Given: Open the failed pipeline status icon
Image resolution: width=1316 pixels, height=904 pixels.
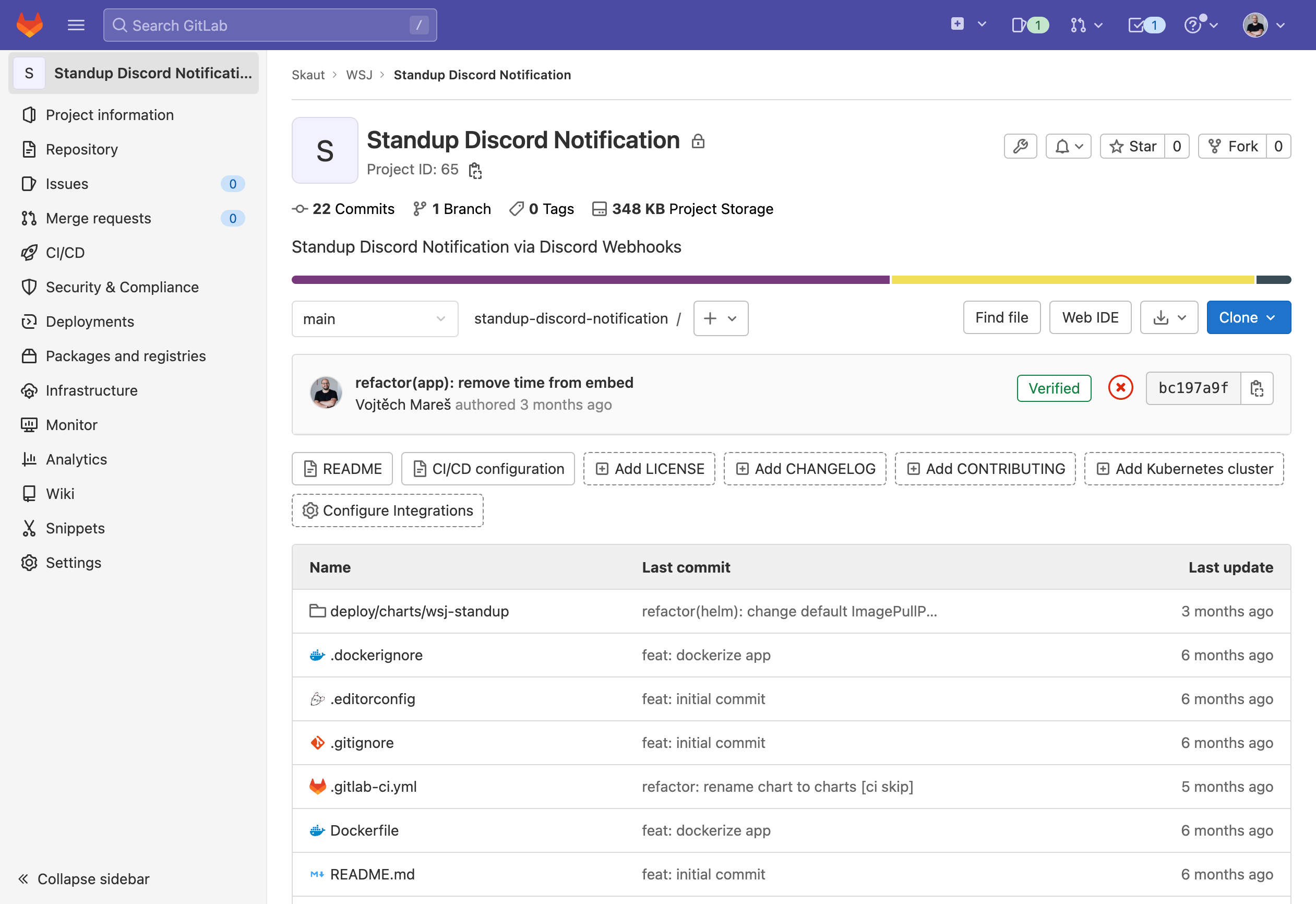Looking at the screenshot, I should (x=1120, y=388).
